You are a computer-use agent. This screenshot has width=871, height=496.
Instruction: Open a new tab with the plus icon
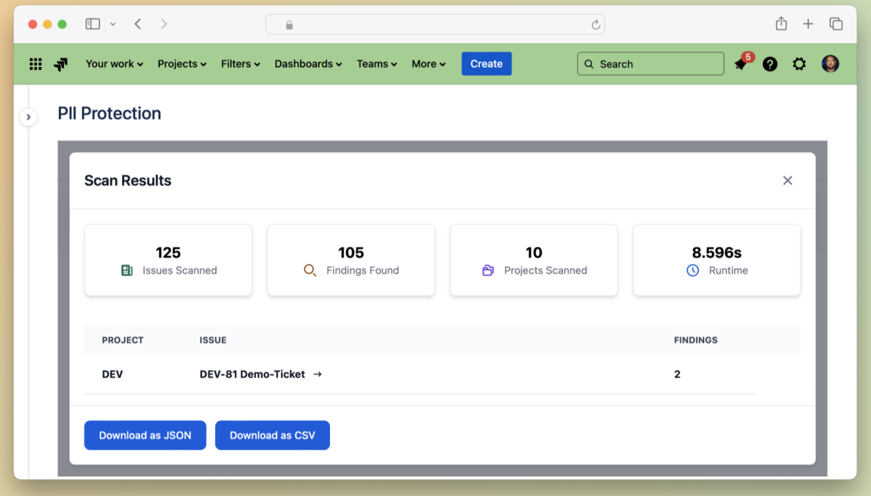(x=808, y=24)
